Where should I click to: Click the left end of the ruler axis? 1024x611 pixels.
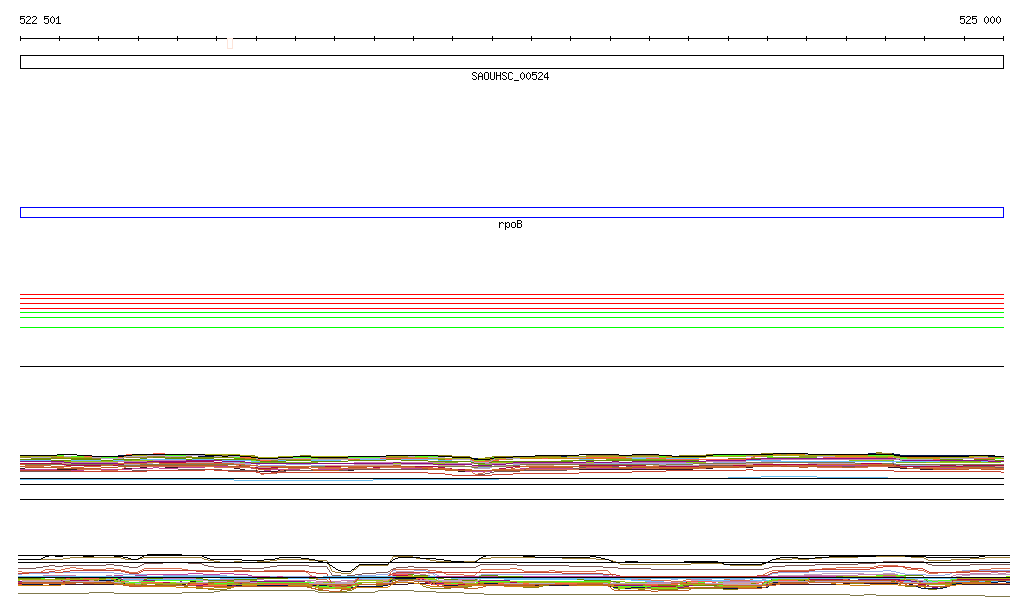coord(21,39)
